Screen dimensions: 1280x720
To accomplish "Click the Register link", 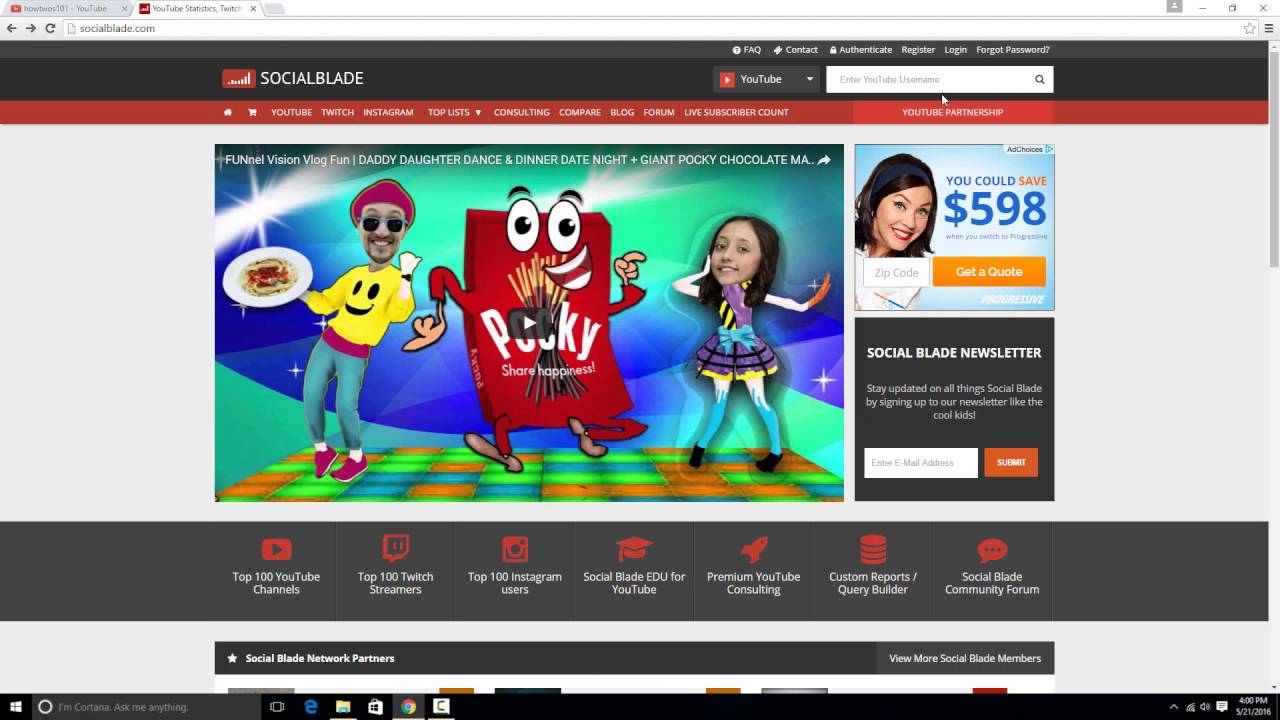I will click(x=918, y=49).
